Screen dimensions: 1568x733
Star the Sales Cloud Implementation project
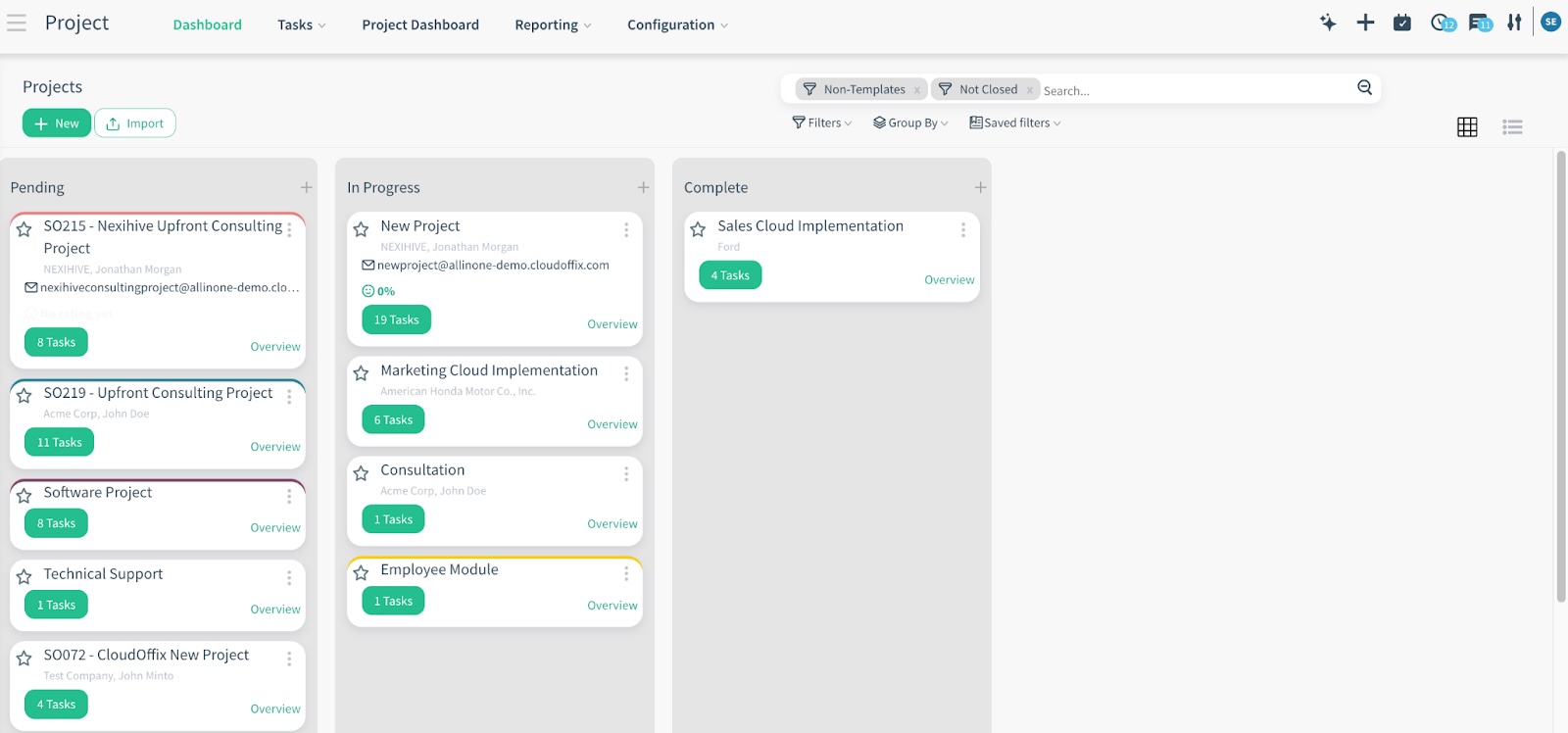[x=698, y=229]
